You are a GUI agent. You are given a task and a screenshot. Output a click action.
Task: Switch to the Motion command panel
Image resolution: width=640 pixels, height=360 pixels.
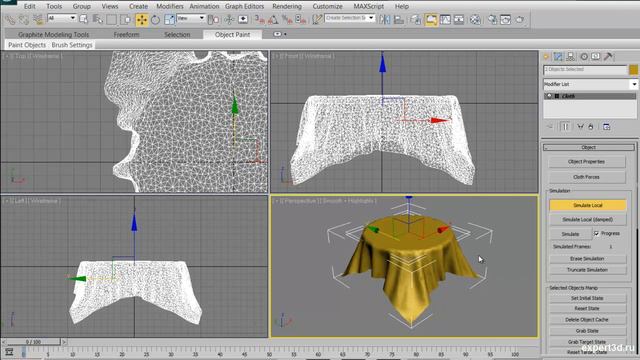584,57
